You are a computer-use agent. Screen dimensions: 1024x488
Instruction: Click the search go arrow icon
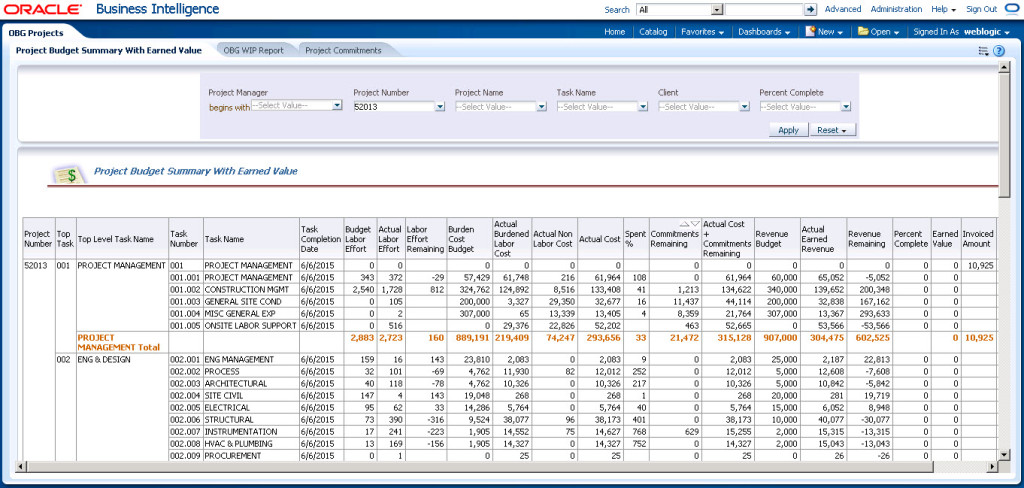point(810,10)
